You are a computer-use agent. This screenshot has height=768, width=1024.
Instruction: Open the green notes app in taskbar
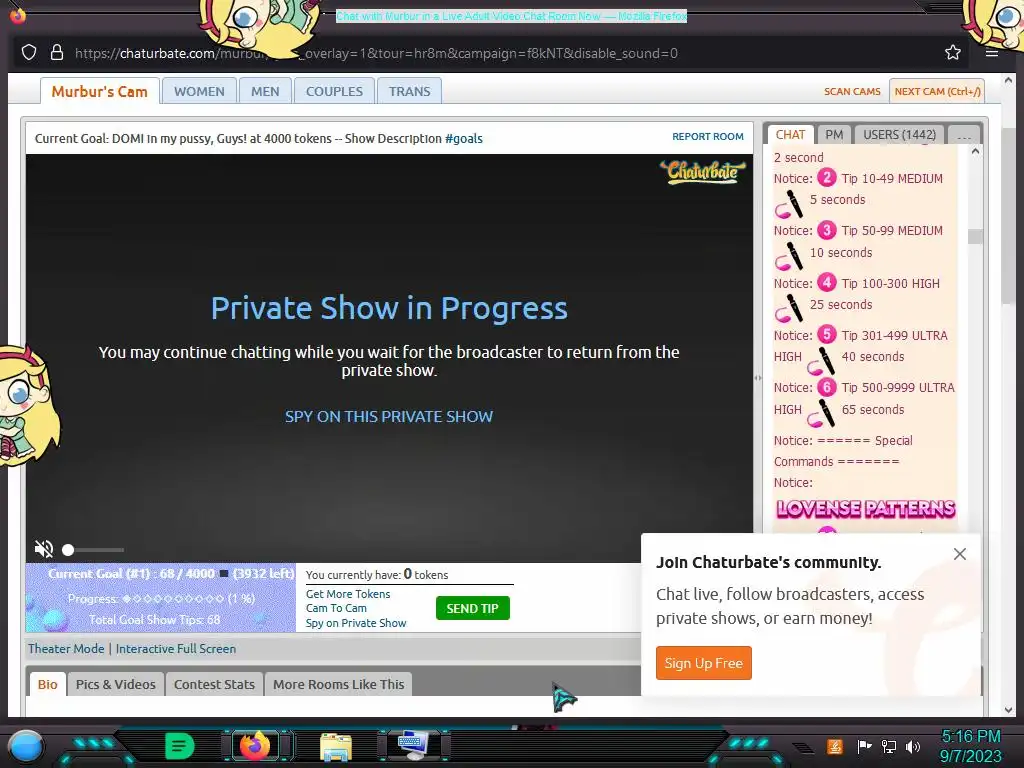(179, 746)
